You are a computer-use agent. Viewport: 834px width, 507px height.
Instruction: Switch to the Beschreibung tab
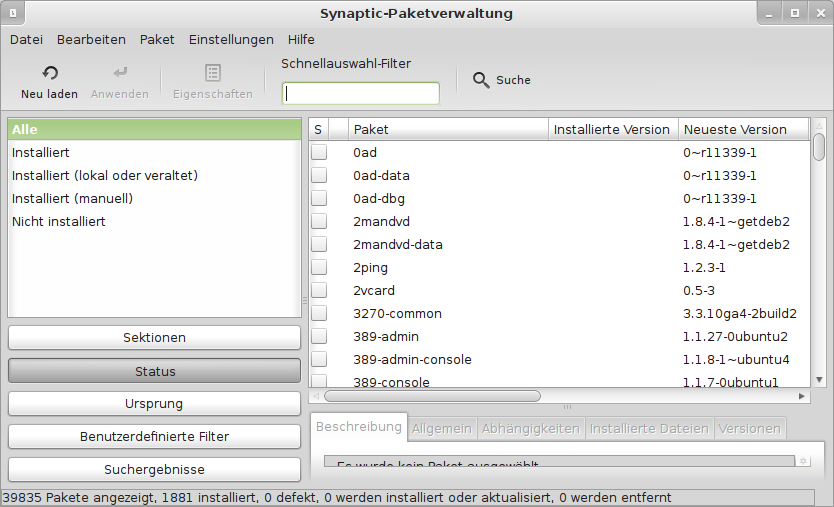click(x=359, y=427)
